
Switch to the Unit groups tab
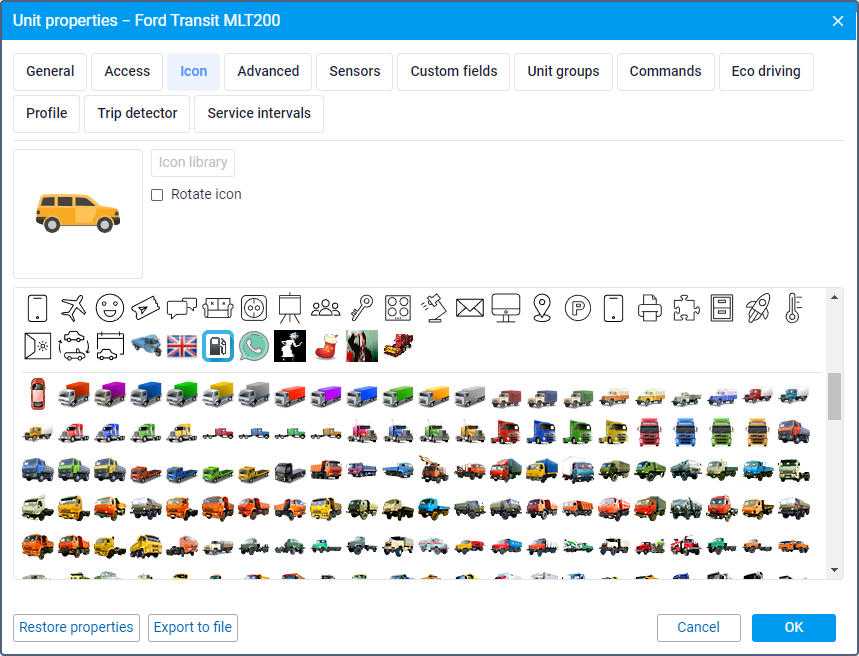click(563, 72)
